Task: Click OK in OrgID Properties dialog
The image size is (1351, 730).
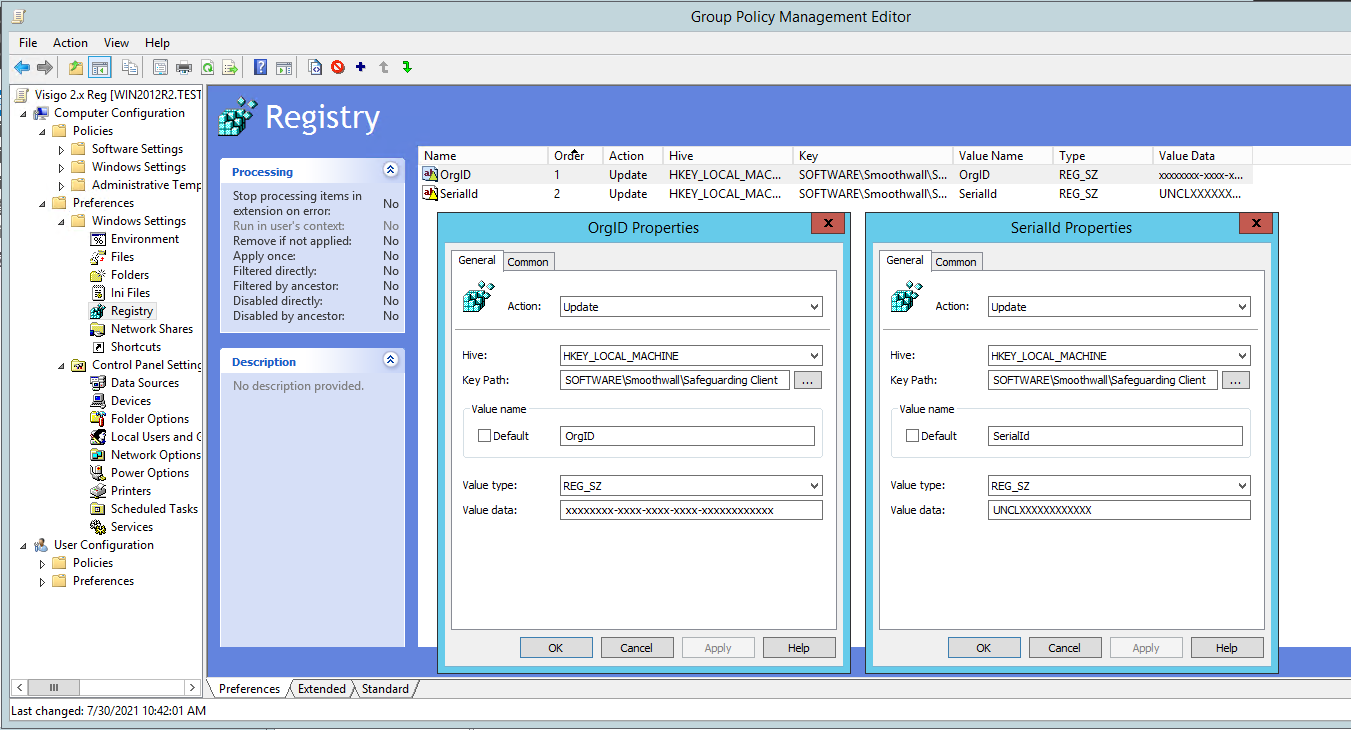Action: pos(556,648)
